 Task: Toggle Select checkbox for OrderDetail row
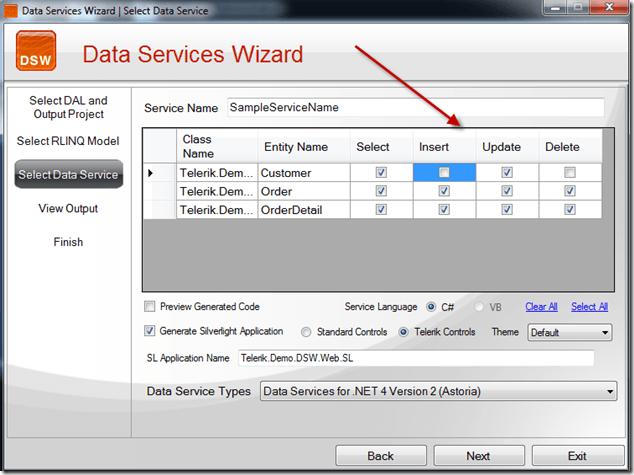point(381,209)
